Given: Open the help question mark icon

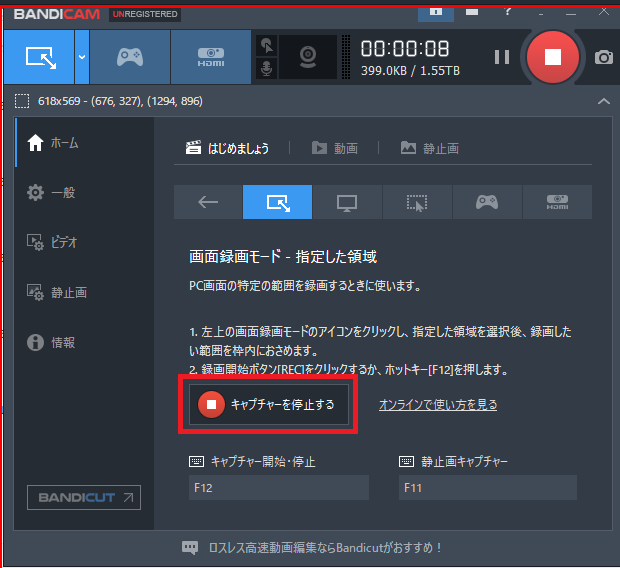Looking at the screenshot, I should [x=508, y=12].
